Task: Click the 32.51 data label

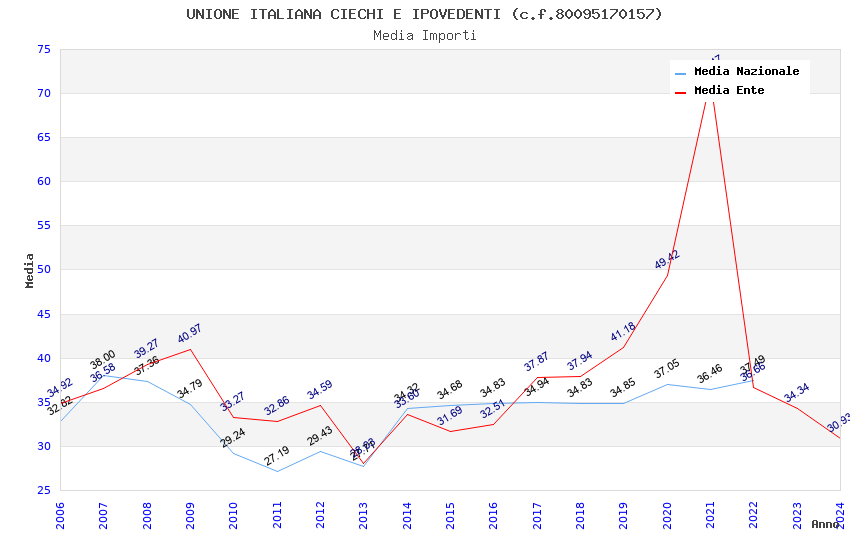Action: tap(493, 409)
